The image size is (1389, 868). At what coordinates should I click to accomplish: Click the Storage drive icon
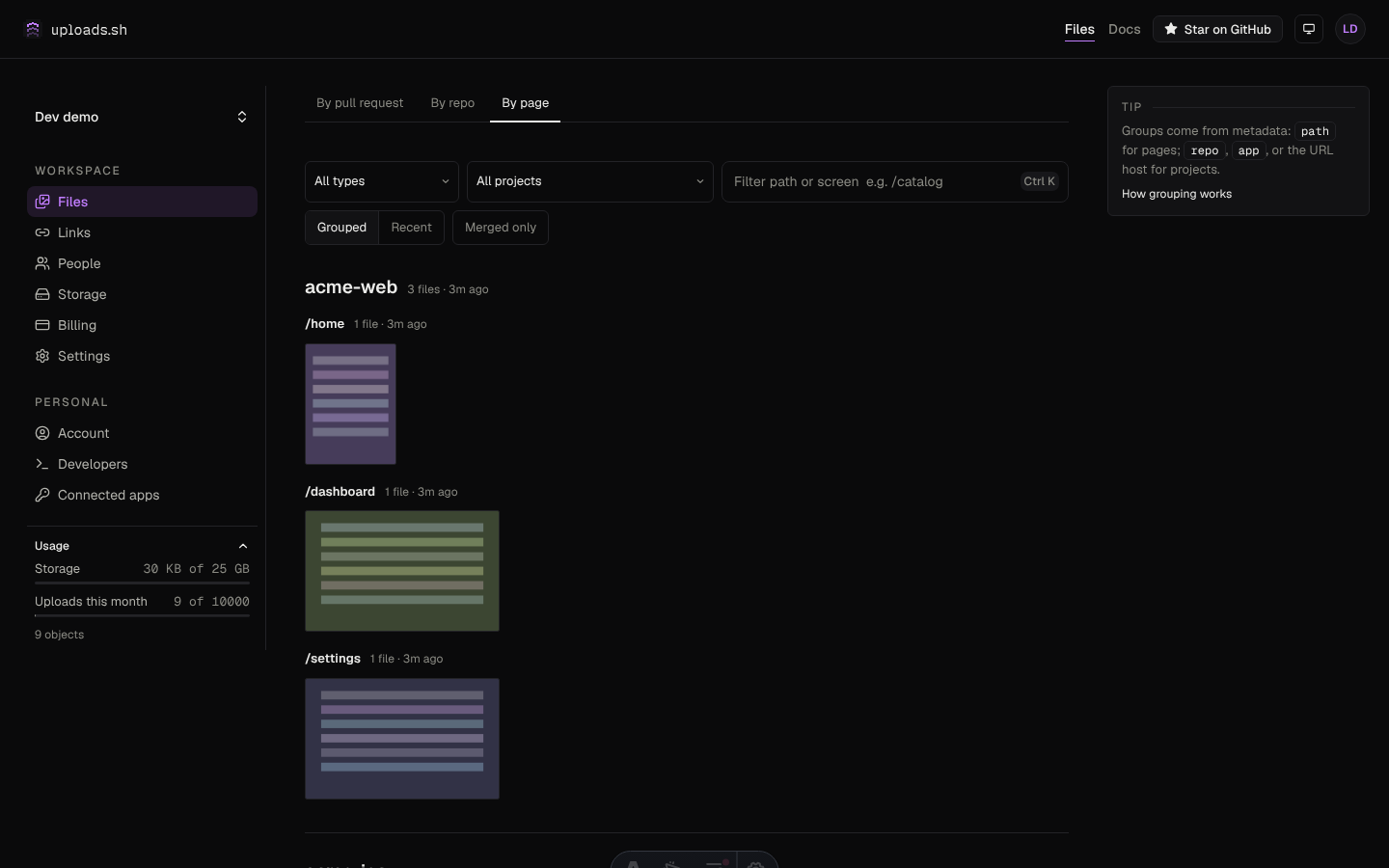point(42,294)
